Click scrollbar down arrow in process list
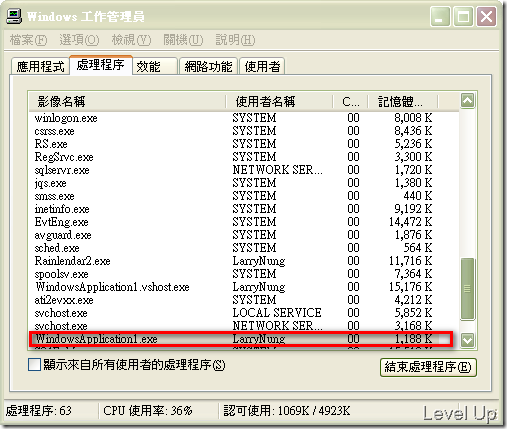Screen dimensions: 507x429 (467, 340)
